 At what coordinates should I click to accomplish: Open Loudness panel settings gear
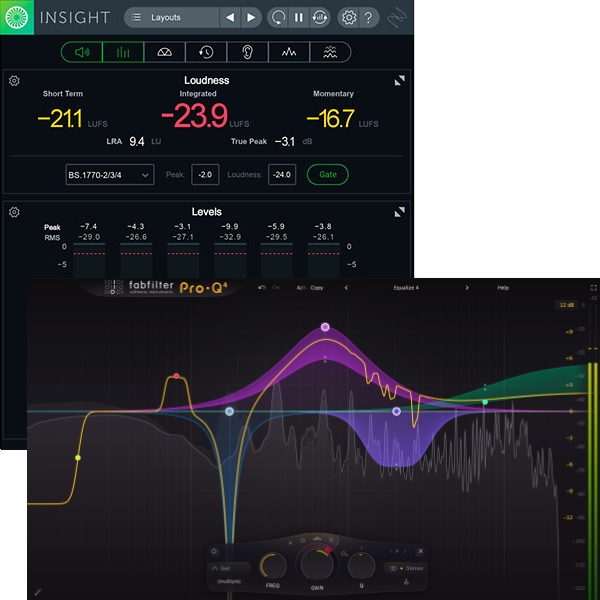pos(14,81)
